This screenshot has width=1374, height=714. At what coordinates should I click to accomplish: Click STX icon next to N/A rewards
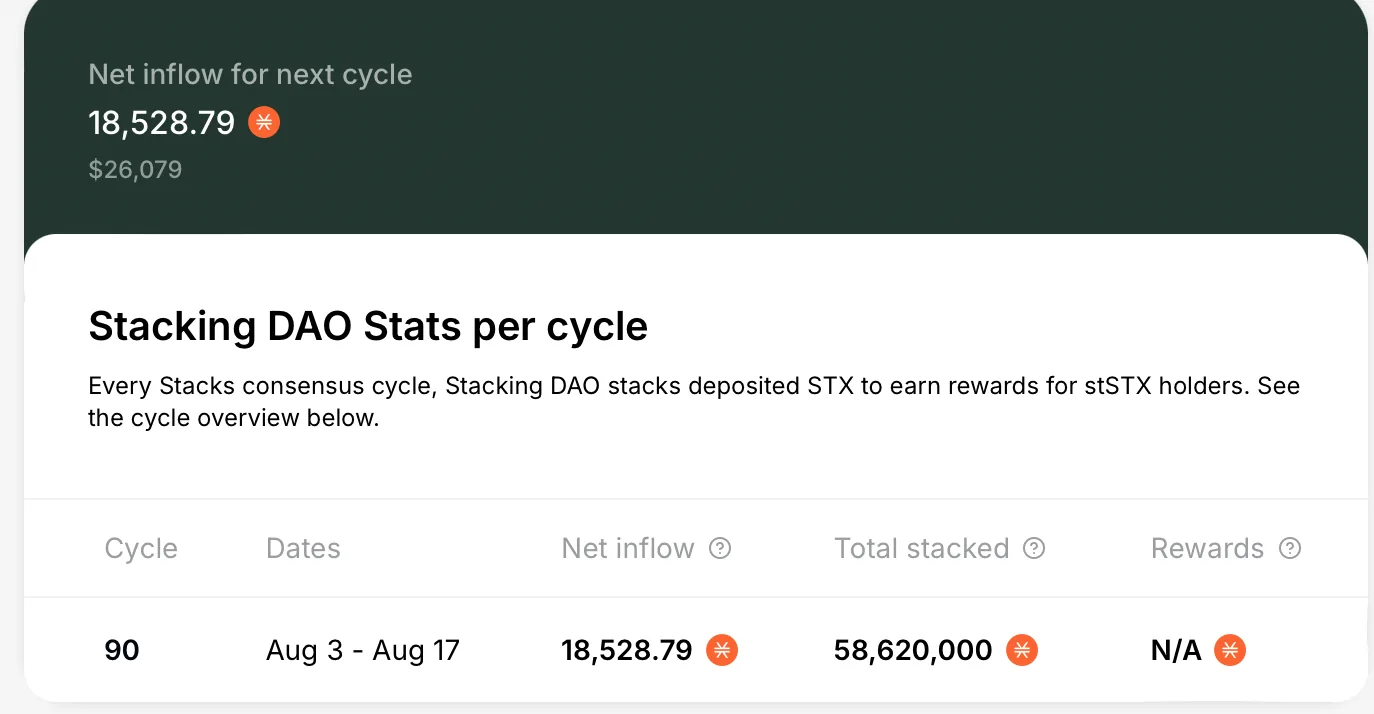click(x=1230, y=650)
